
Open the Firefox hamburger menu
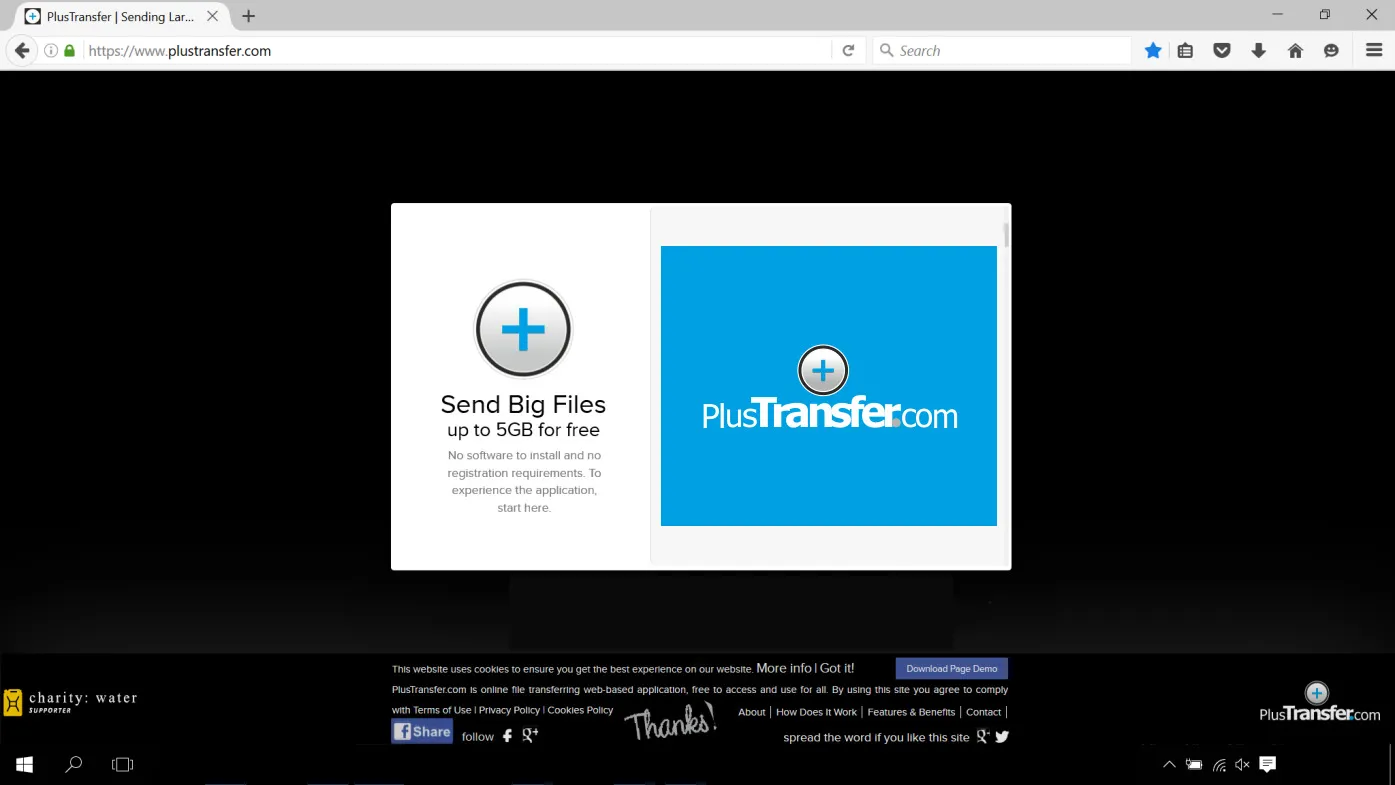[1372, 49]
